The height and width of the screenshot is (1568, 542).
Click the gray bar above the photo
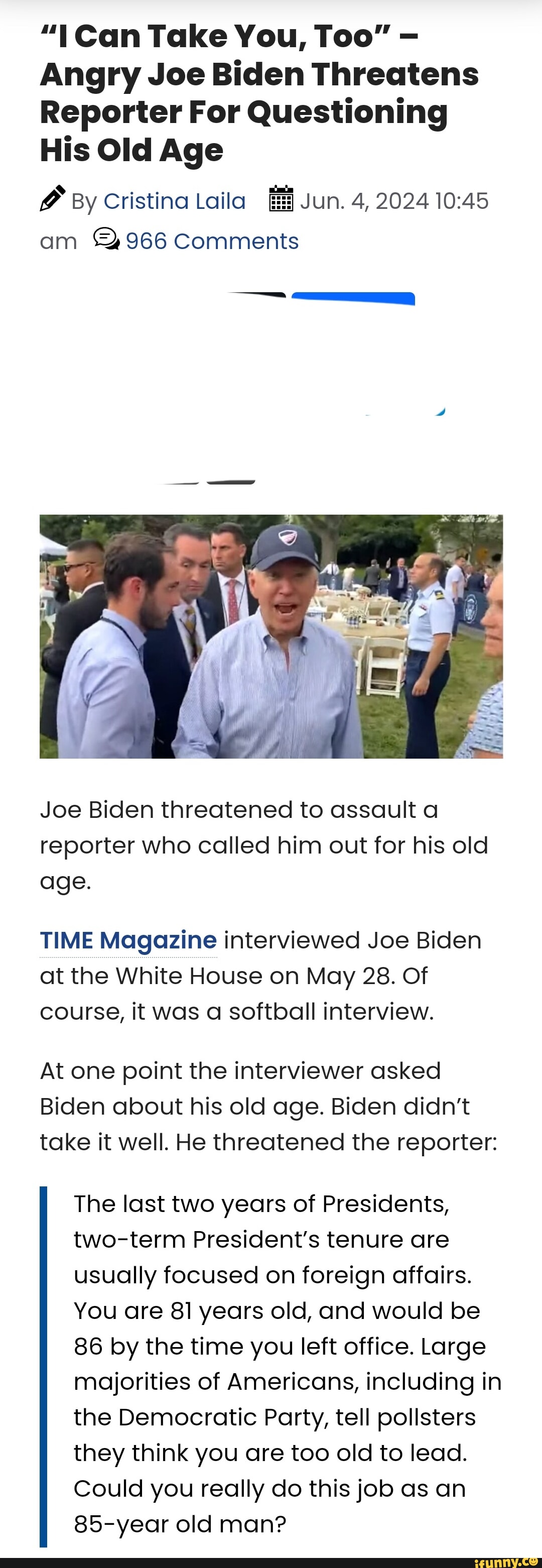pyautogui.click(x=230, y=482)
